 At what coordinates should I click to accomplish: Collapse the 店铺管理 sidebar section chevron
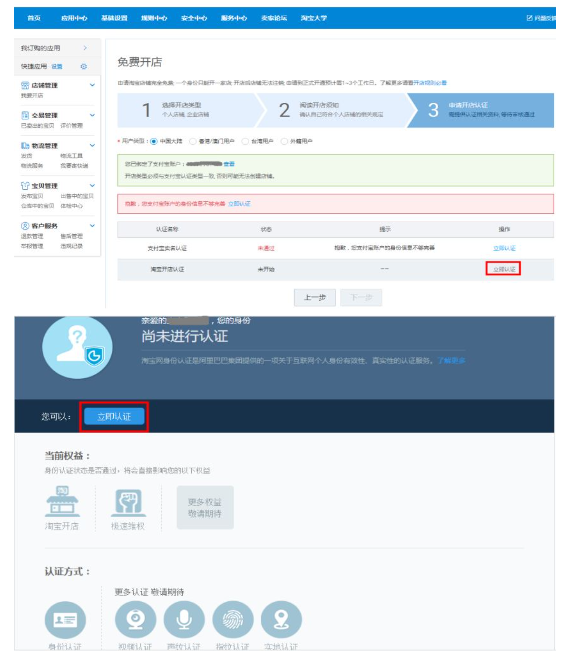click(92, 85)
